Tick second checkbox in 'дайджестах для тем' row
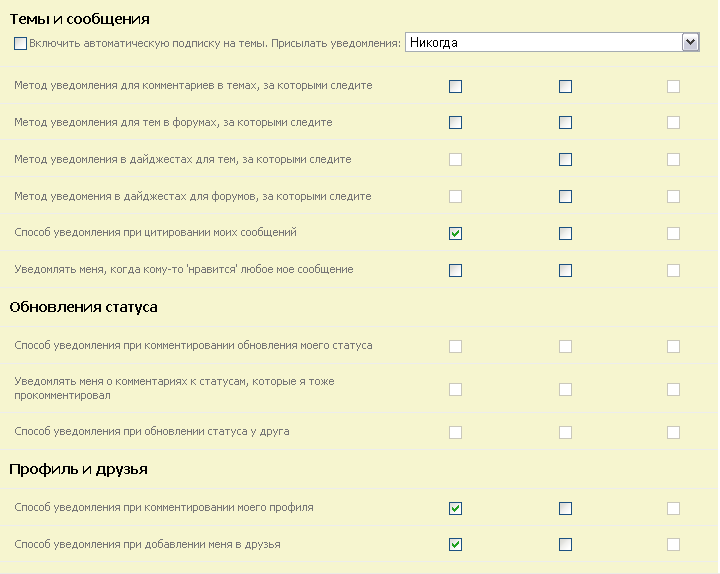 click(565, 159)
